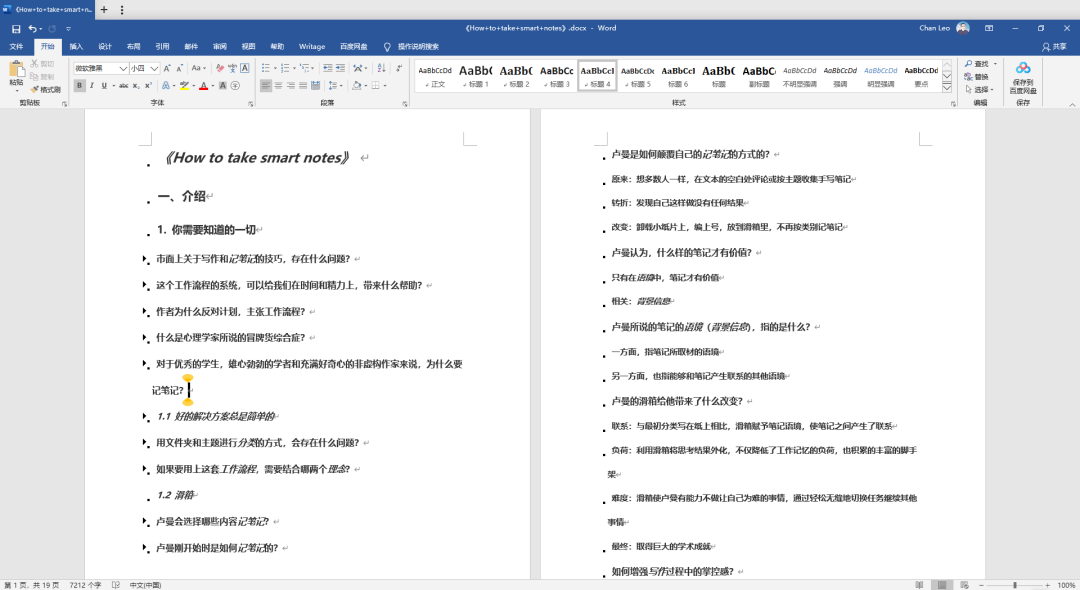Adjust the zoom slider in status bar
This screenshot has width=1080, height=590.
pyautogui.click(x=1014, y=585)
